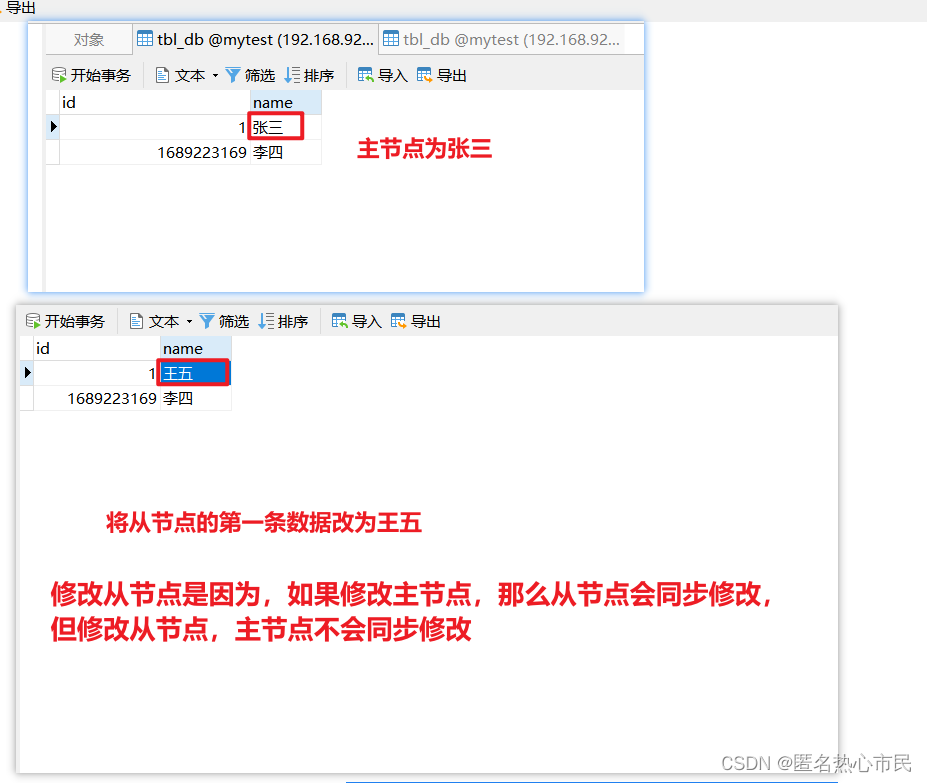Viewport: 927px width, 783px height.
Task: Click row marker beside 张三 row
Action: click(x=53, y=127)
